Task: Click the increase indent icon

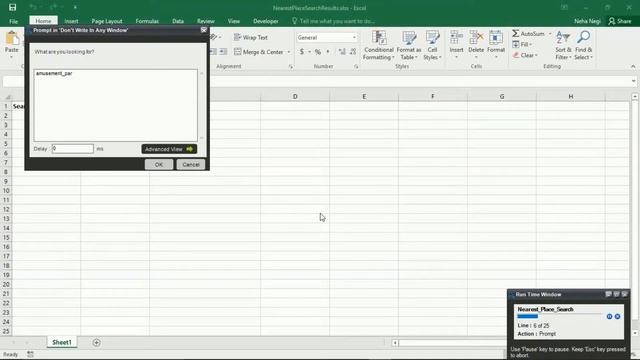Action: (223, 52)
